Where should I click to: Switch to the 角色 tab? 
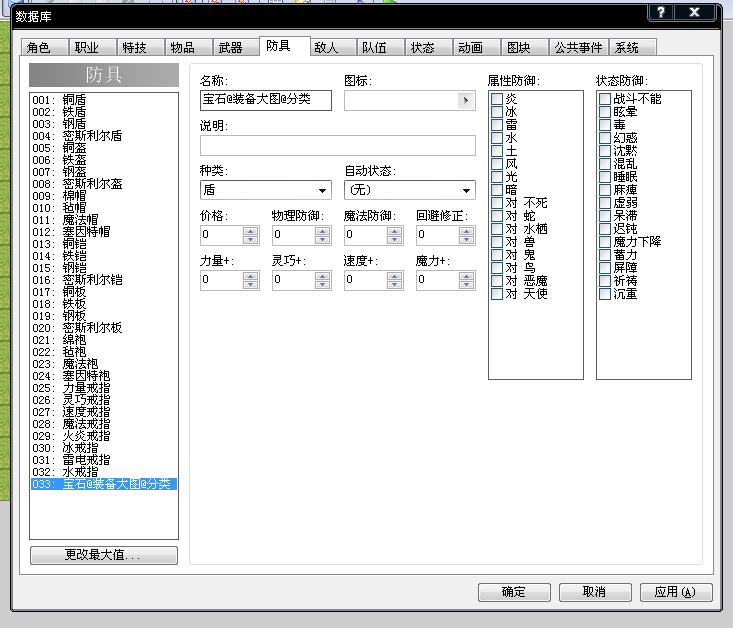45,47
